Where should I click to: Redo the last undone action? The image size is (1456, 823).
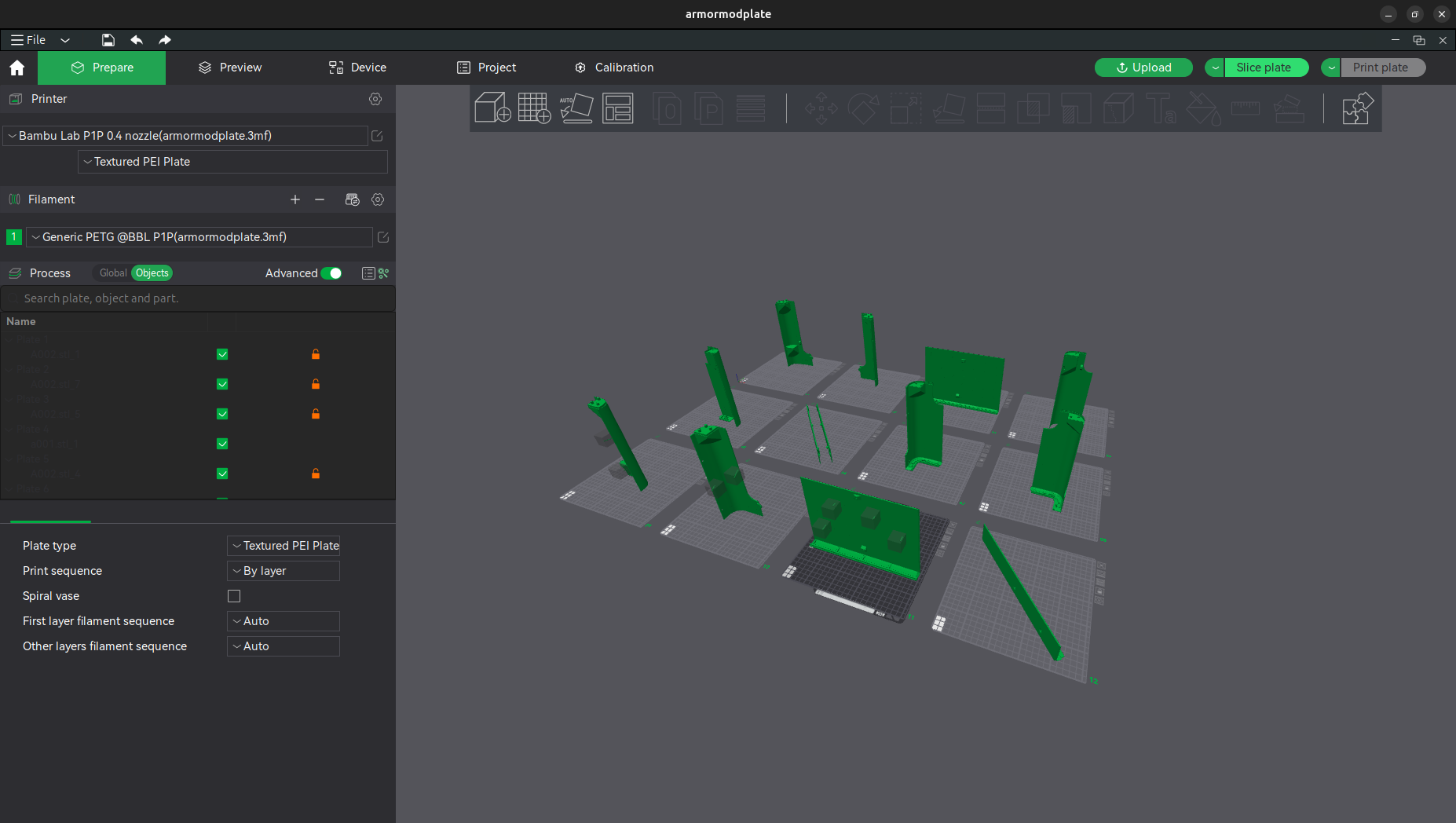(x=165, y=40)
